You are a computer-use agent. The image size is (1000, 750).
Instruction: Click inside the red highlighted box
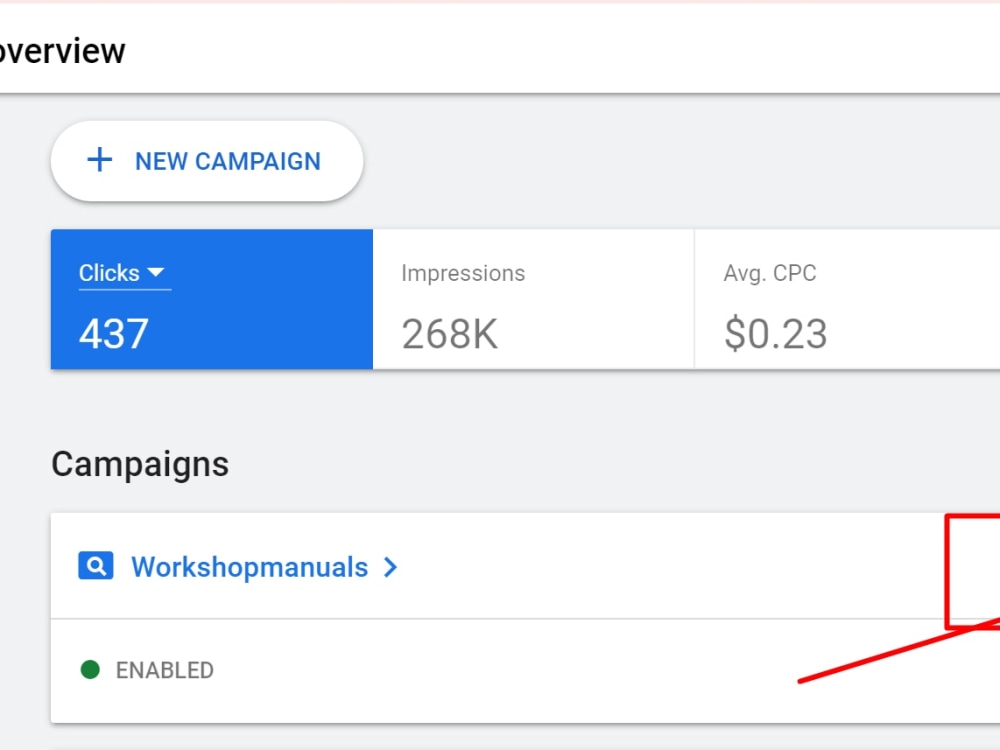[x=974, y=571]
